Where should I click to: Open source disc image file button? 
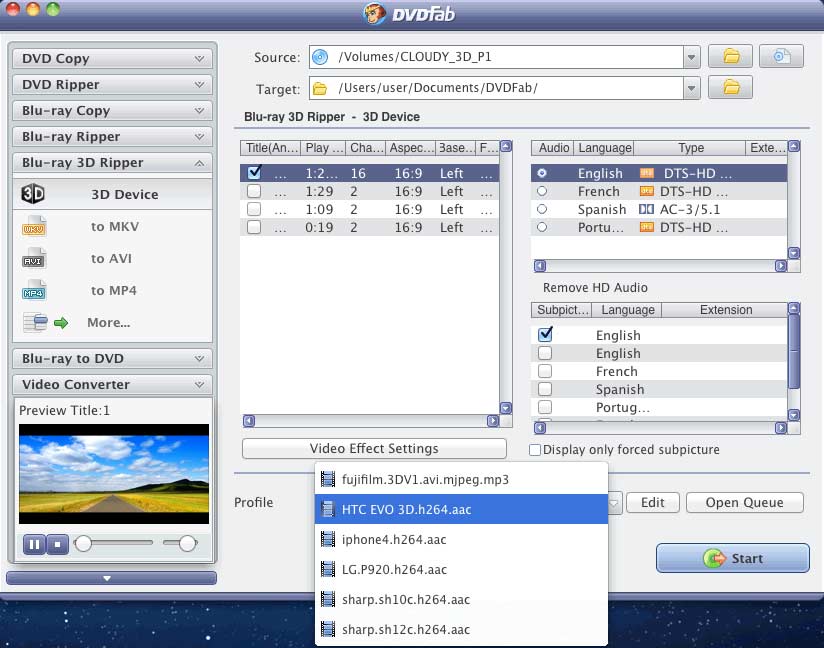point(781,56)
